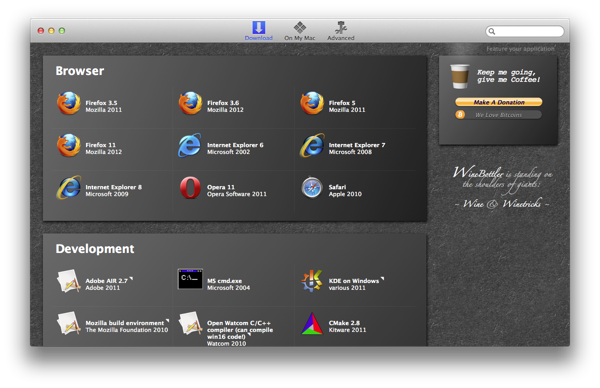Click the Firefox 3.5 Mozilla 2011 label
Viewport: 600px width, 388px height.
click(104, 106)
